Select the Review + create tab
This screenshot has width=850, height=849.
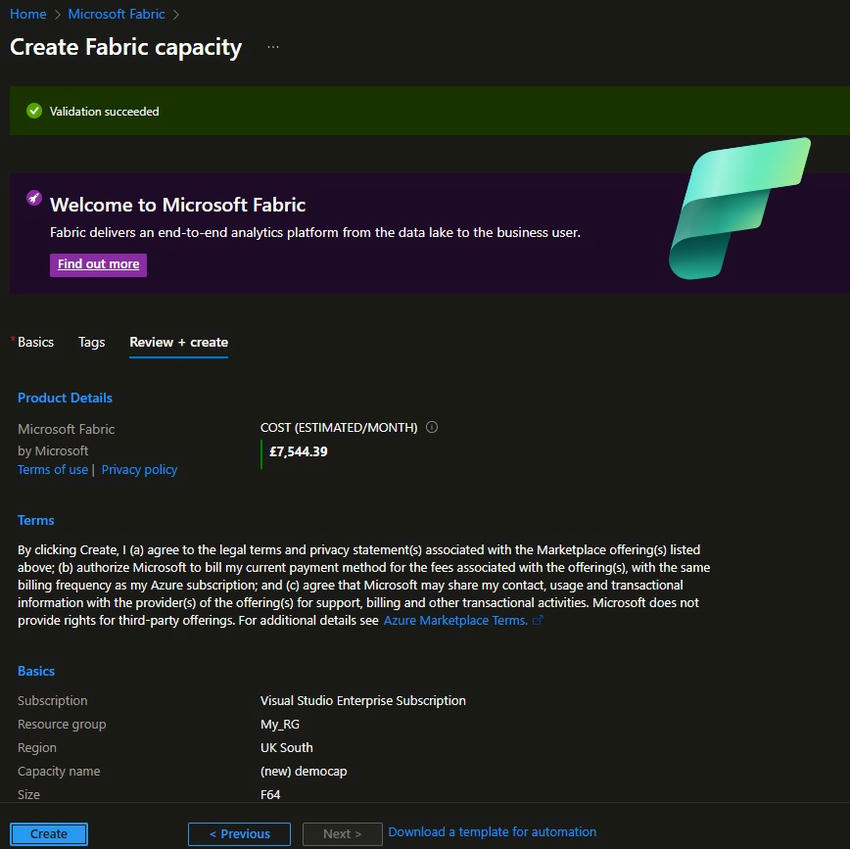178,343
